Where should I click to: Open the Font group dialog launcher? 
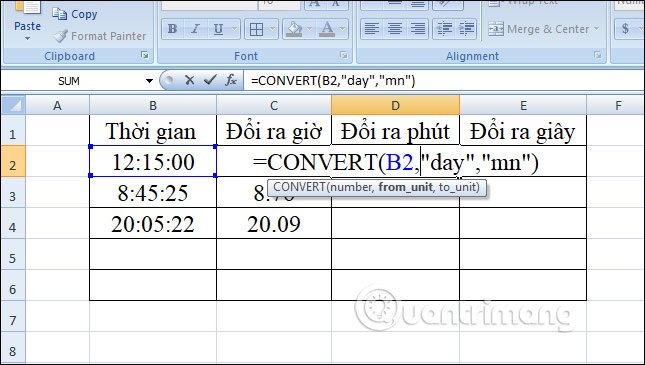tap(343, 55)
